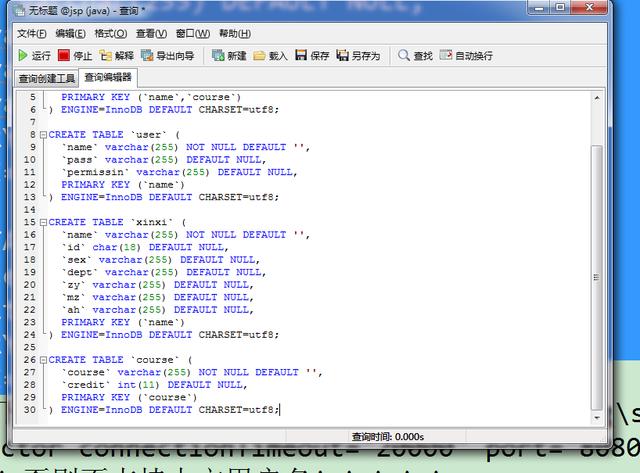Run the query with the 运行 button

coord(34,56)
